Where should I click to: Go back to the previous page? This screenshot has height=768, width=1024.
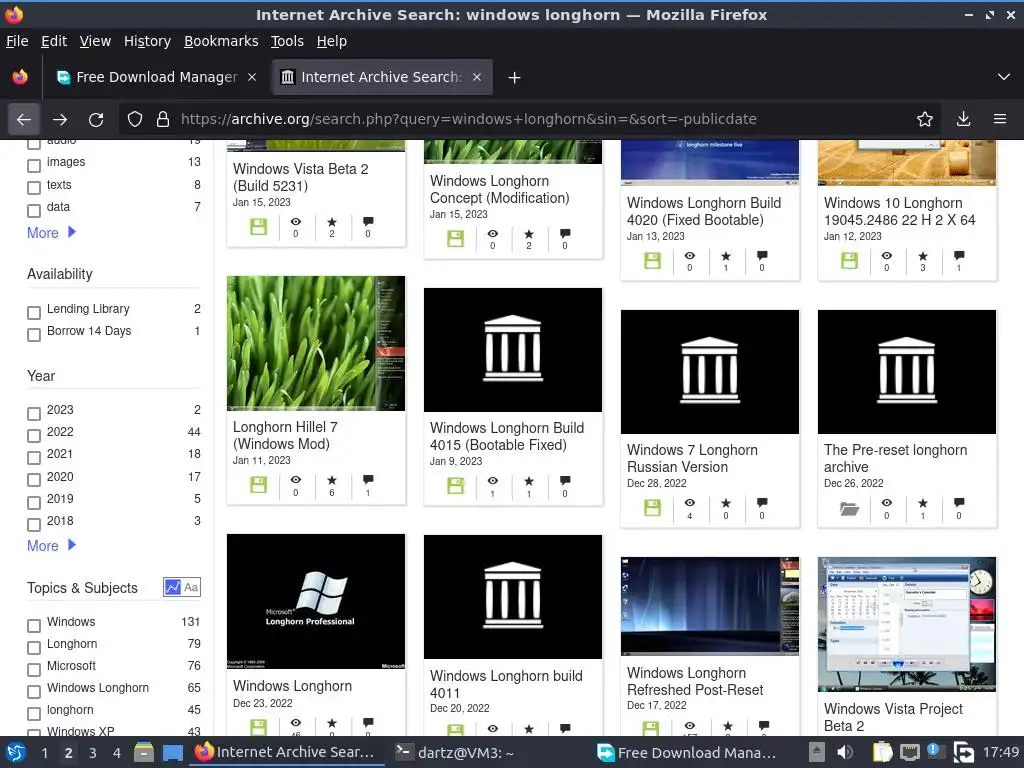coord(24,120)
